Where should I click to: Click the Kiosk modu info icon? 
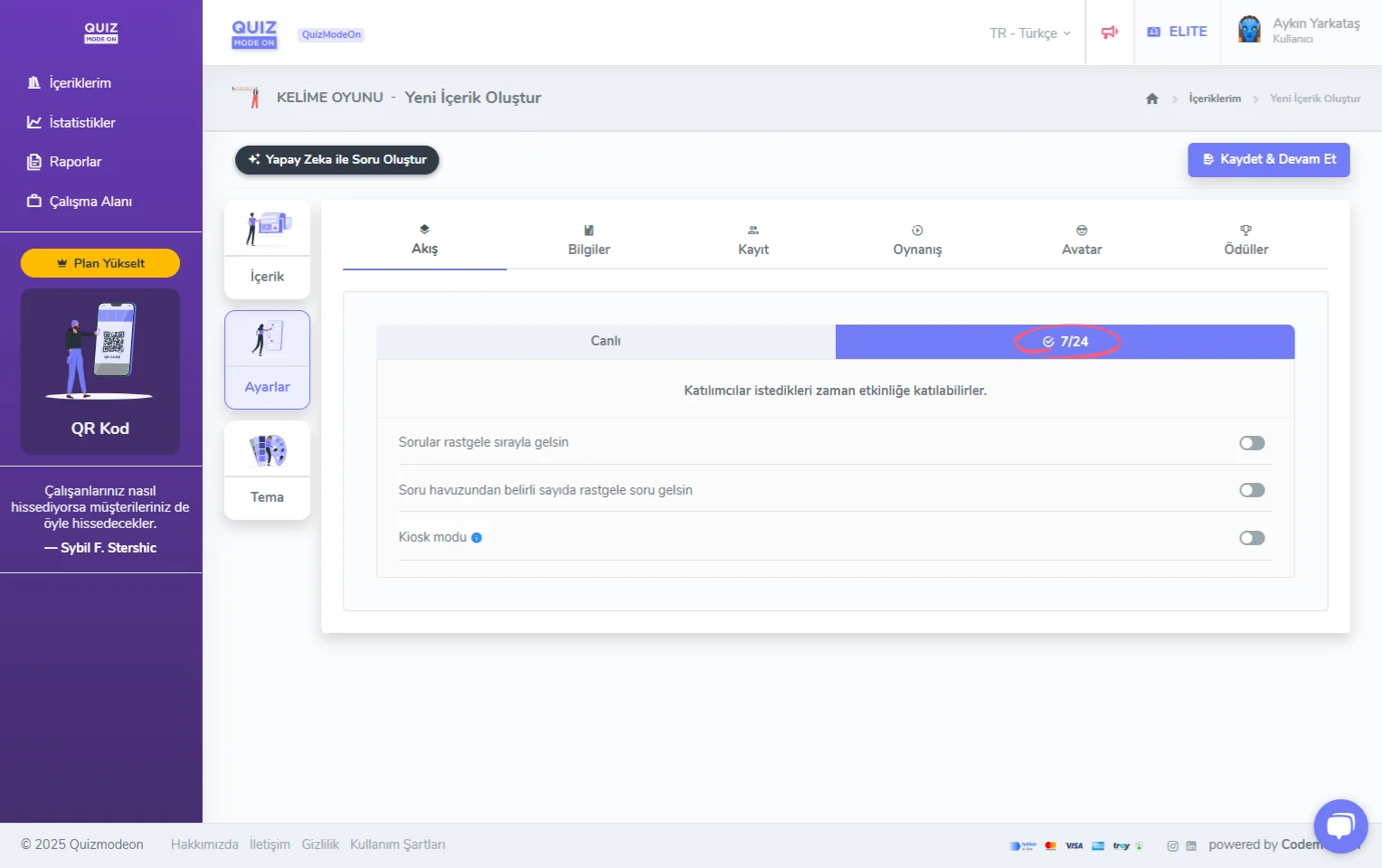tap(477, 538)
